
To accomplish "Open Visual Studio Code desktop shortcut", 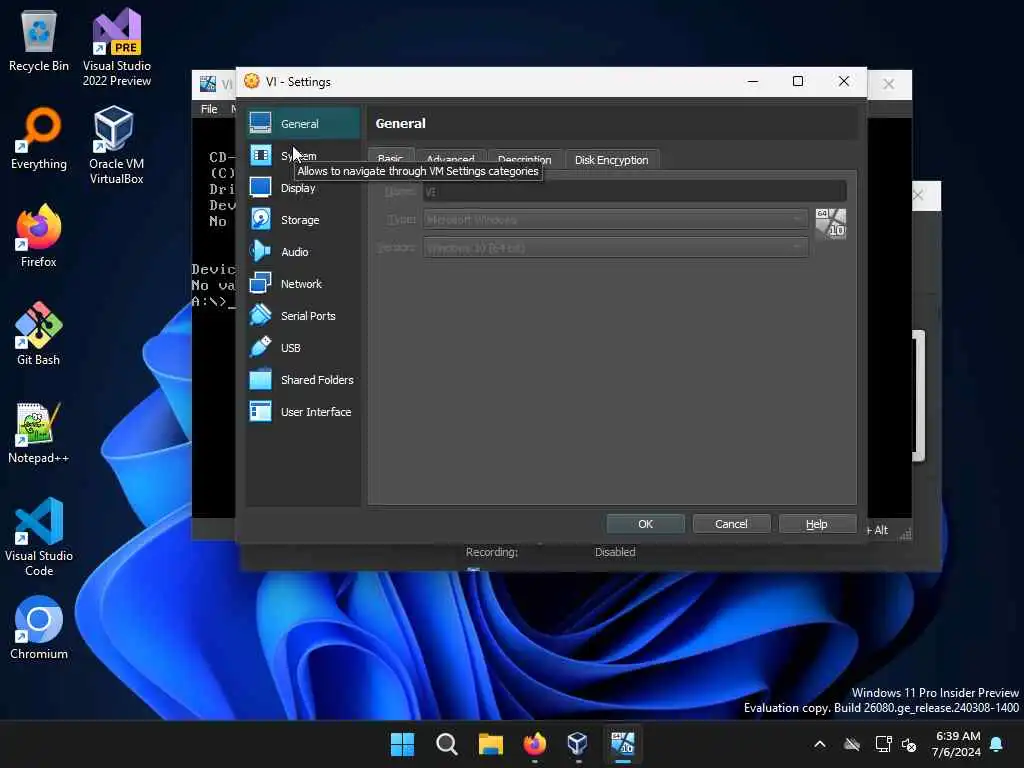I will pyautogui.click(x=39, y=537).
